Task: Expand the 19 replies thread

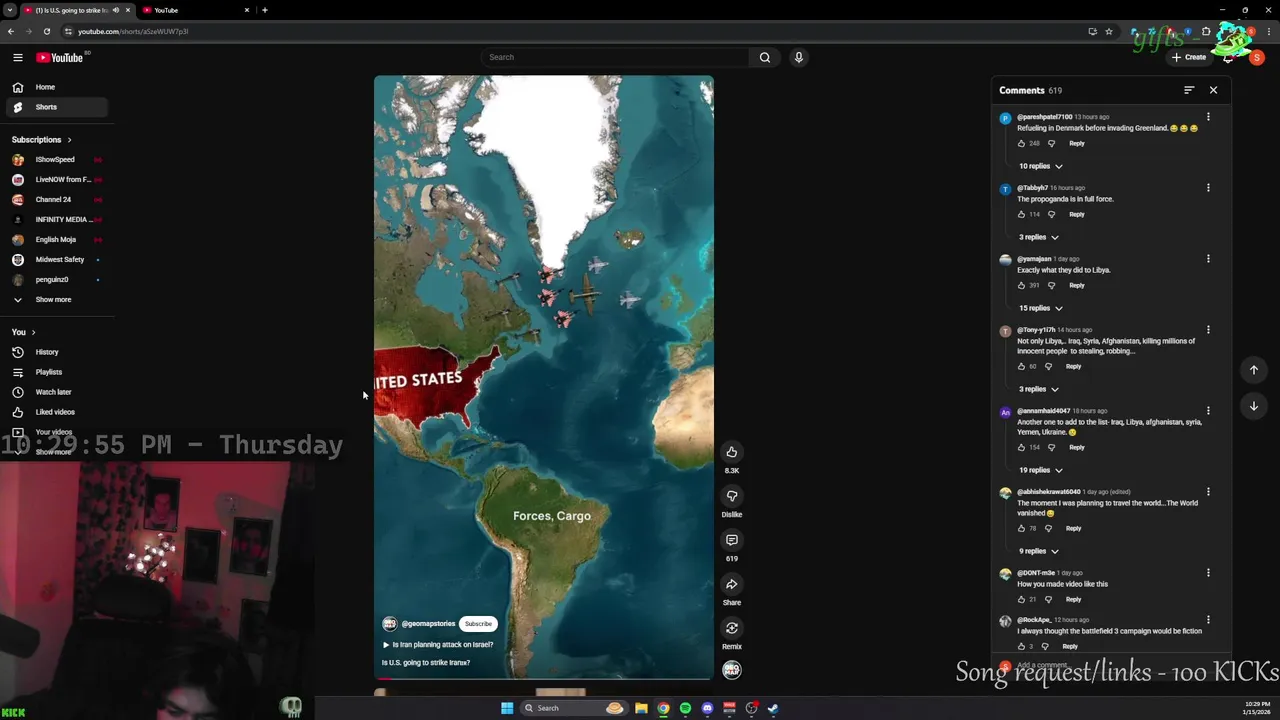Action: tap(1041, 470)
